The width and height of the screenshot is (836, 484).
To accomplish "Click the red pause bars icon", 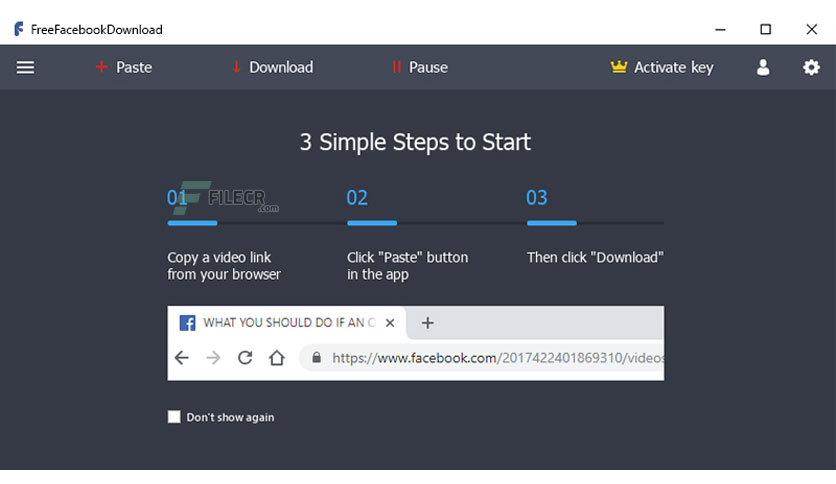I will 396,67.
